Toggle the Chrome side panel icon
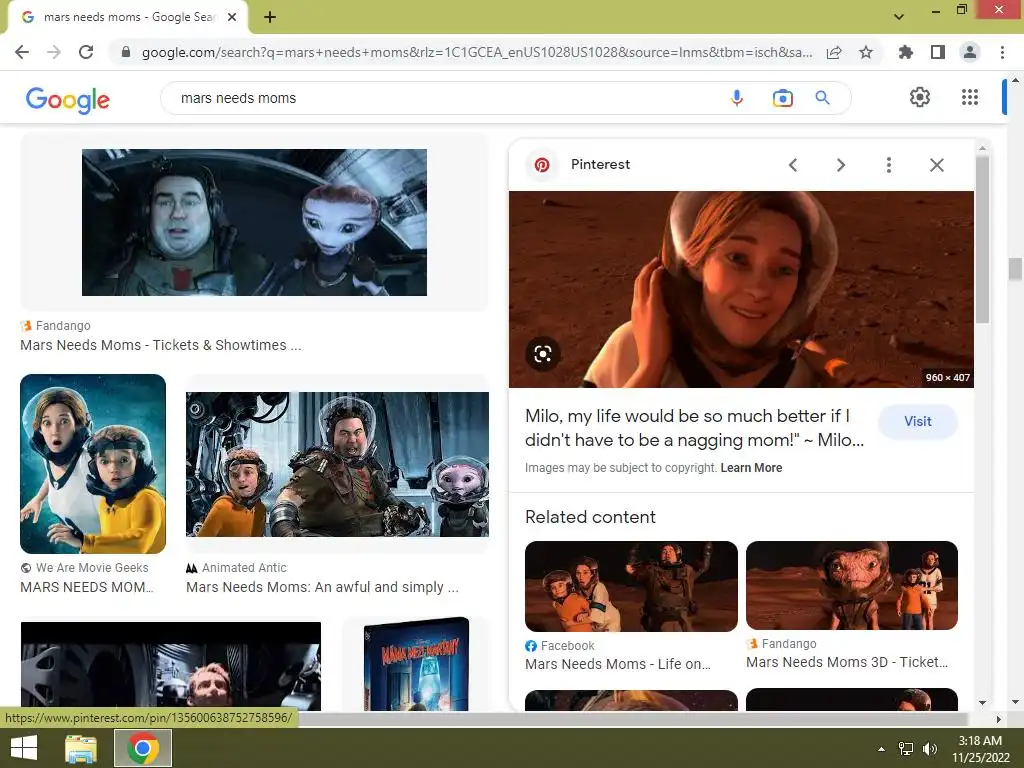Viewport: 1024px width, 768px height. [938, 52]
